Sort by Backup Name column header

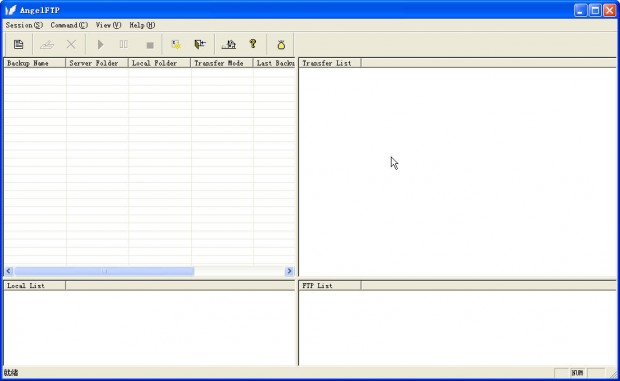click(x=35, y=63)
